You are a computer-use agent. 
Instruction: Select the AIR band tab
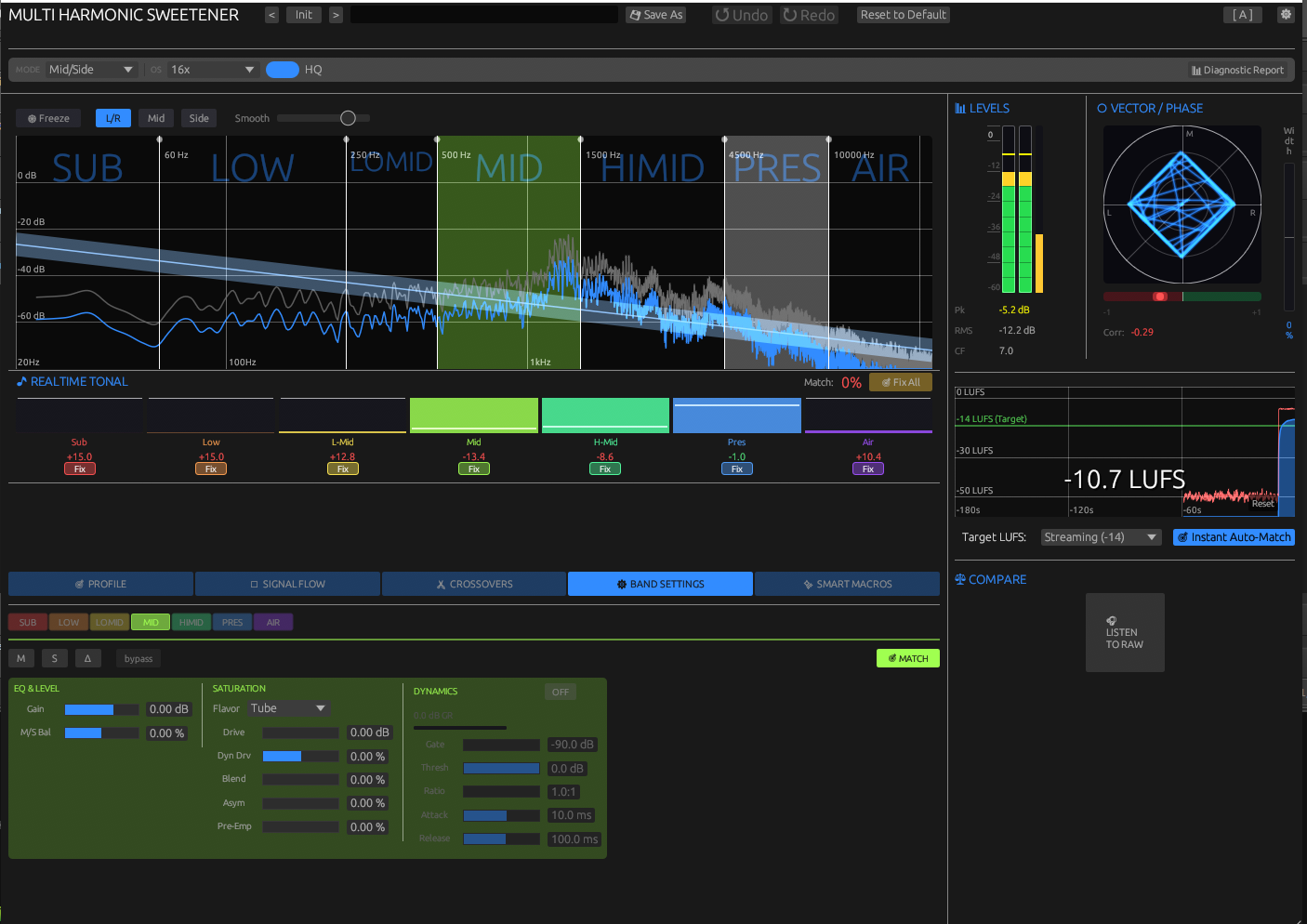click(273, 623)
